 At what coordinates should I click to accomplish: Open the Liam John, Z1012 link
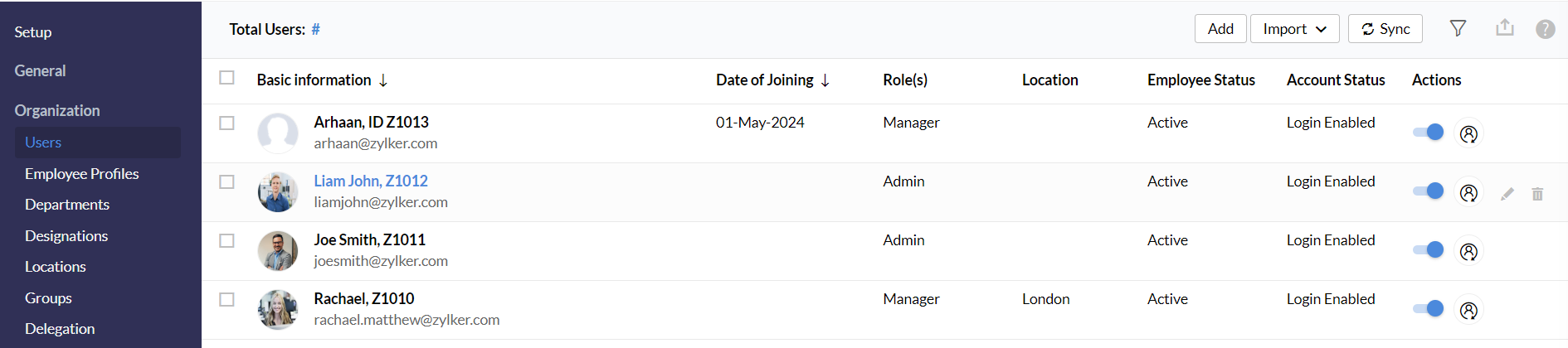point(371,181)
